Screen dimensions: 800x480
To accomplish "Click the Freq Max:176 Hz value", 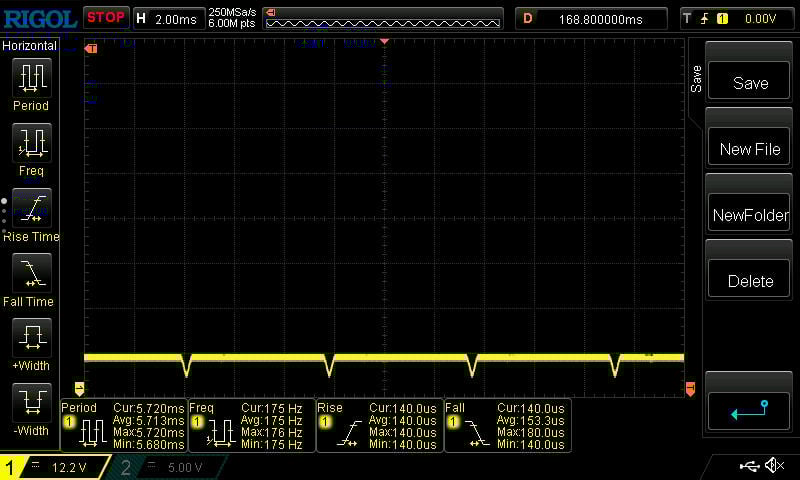I will tap(271, 433).
